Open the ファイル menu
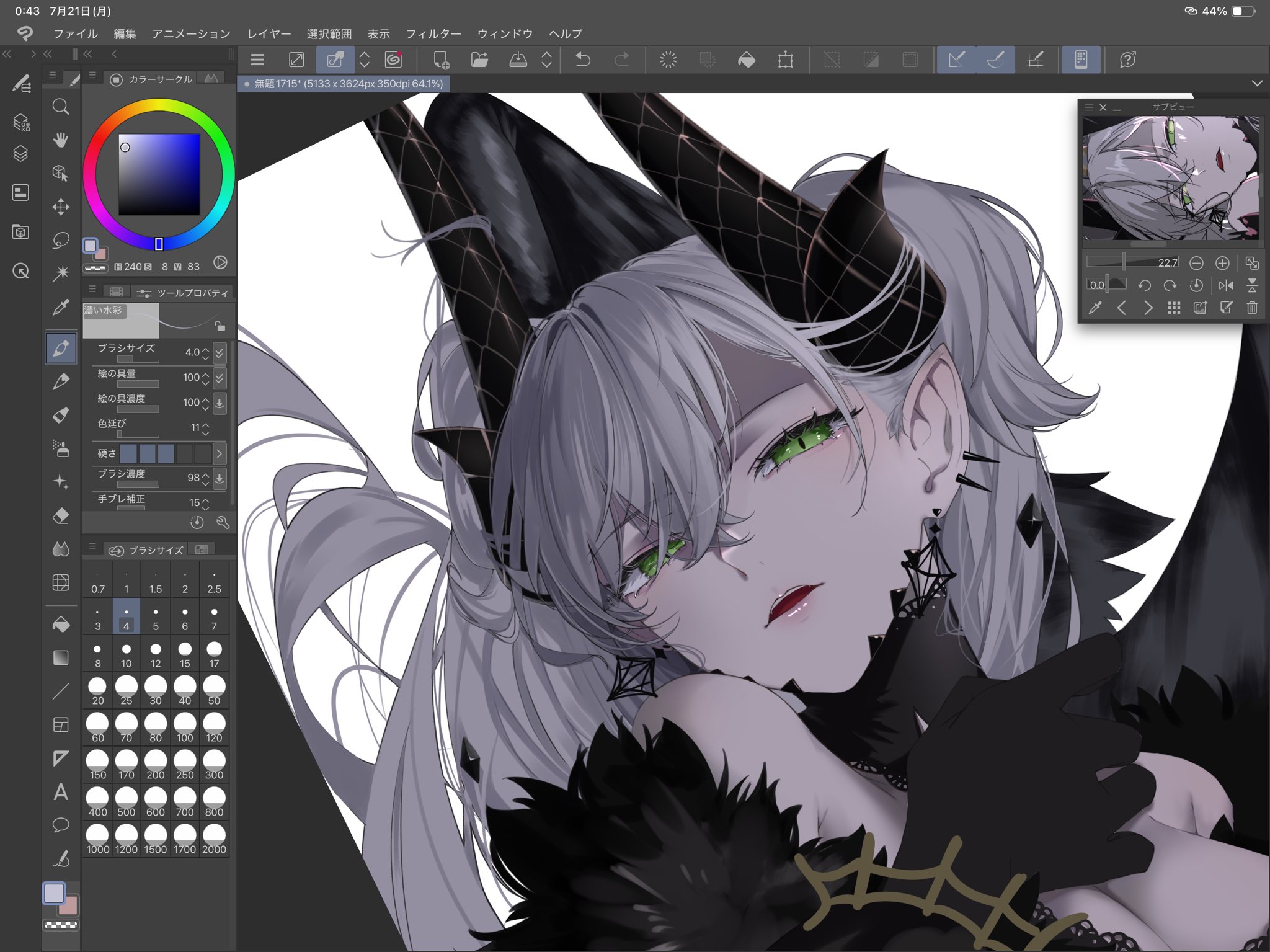 (76, 33)
